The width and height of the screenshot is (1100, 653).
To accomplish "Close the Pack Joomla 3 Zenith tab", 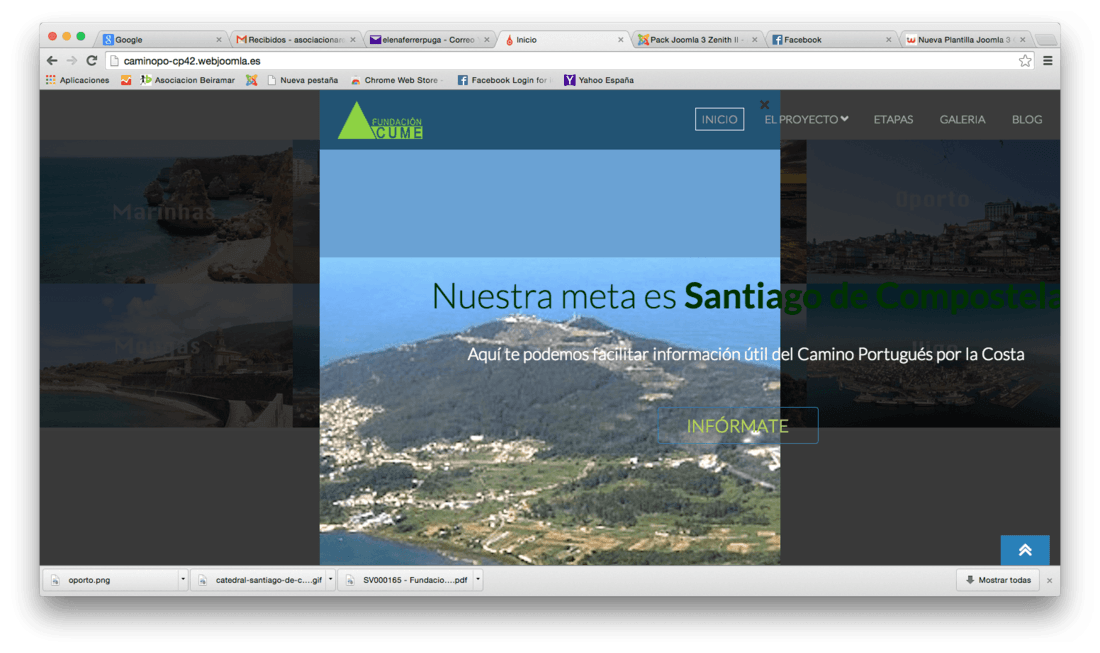I will (x=755, y=40).
